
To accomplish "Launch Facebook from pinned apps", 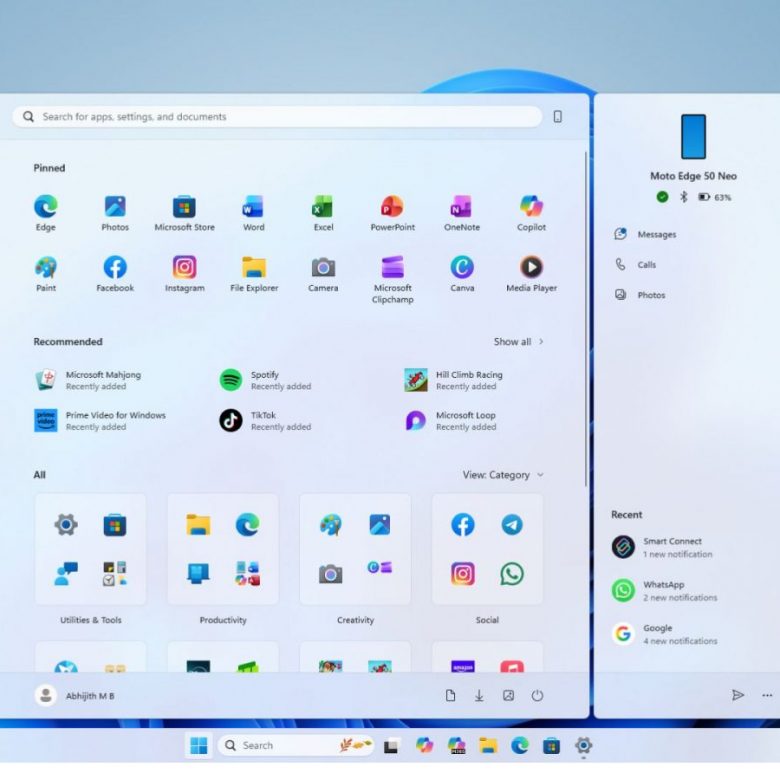I will click(115, 274).
